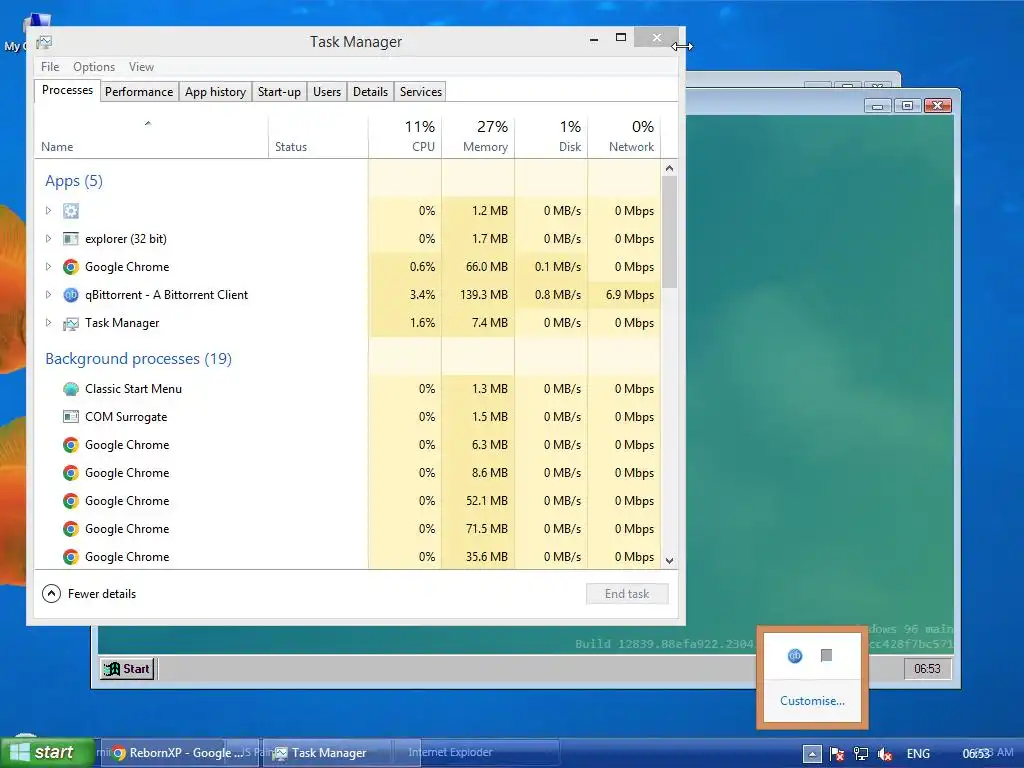This screenshot has height=768, width=1024.
Task: Switch to the Services tab
Action: coord(421,92)
